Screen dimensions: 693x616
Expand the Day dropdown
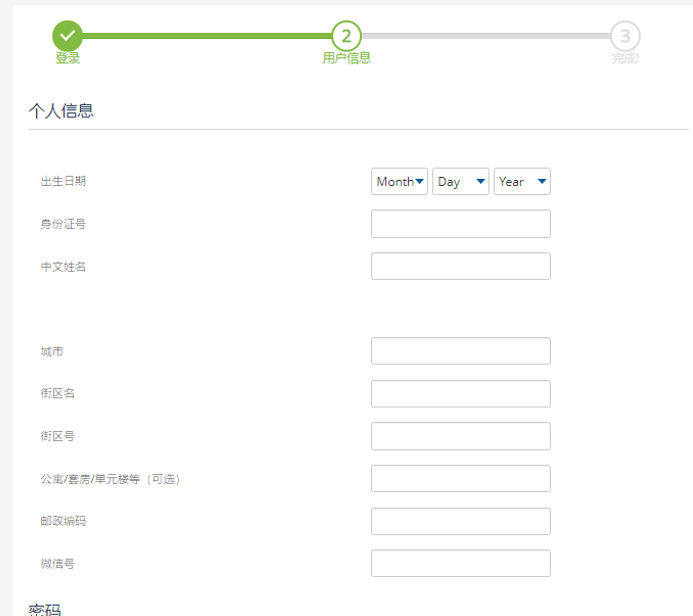tap(461, 181)
